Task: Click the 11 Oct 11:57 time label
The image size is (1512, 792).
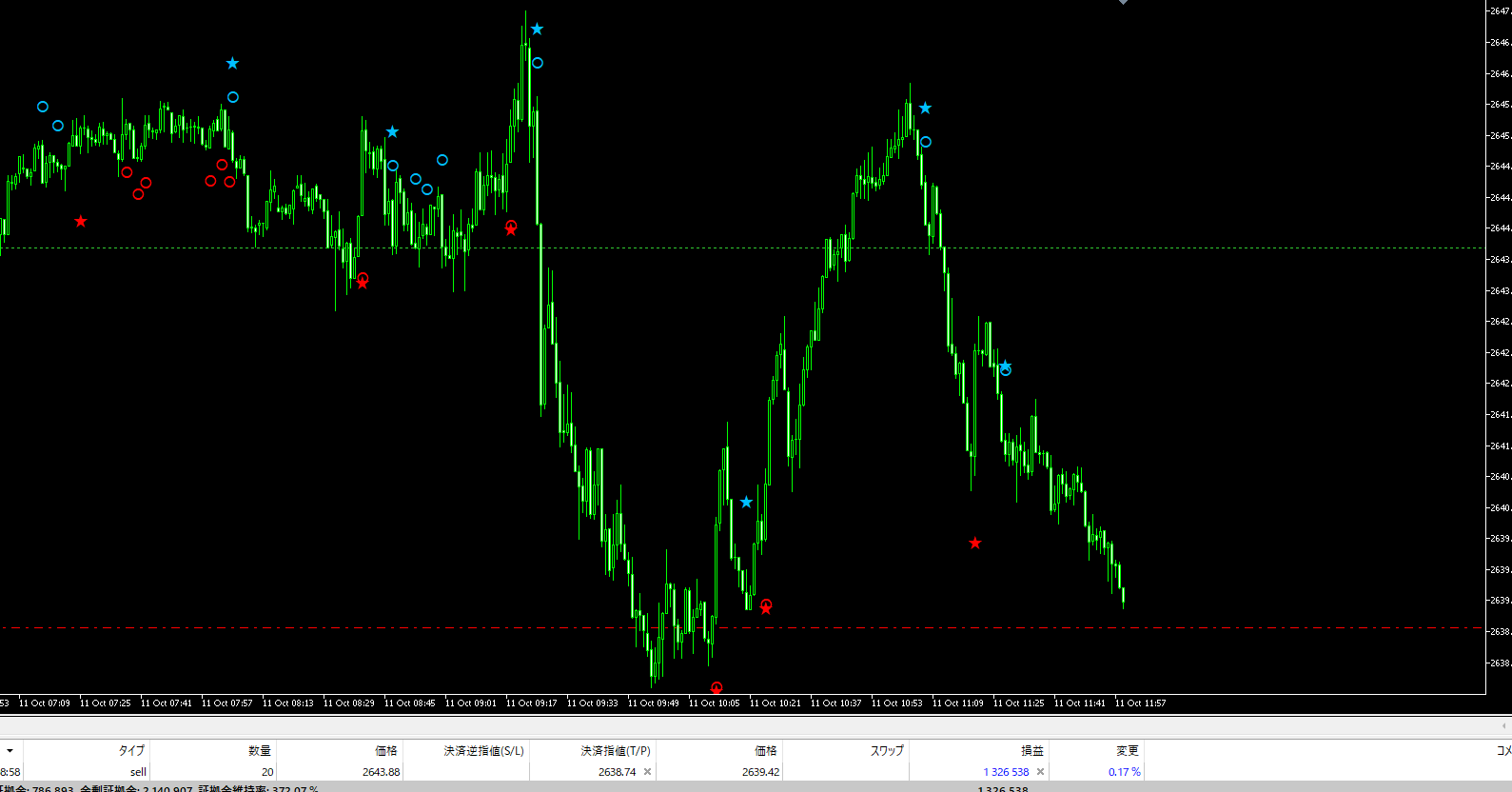Action: pos(1141,703)
